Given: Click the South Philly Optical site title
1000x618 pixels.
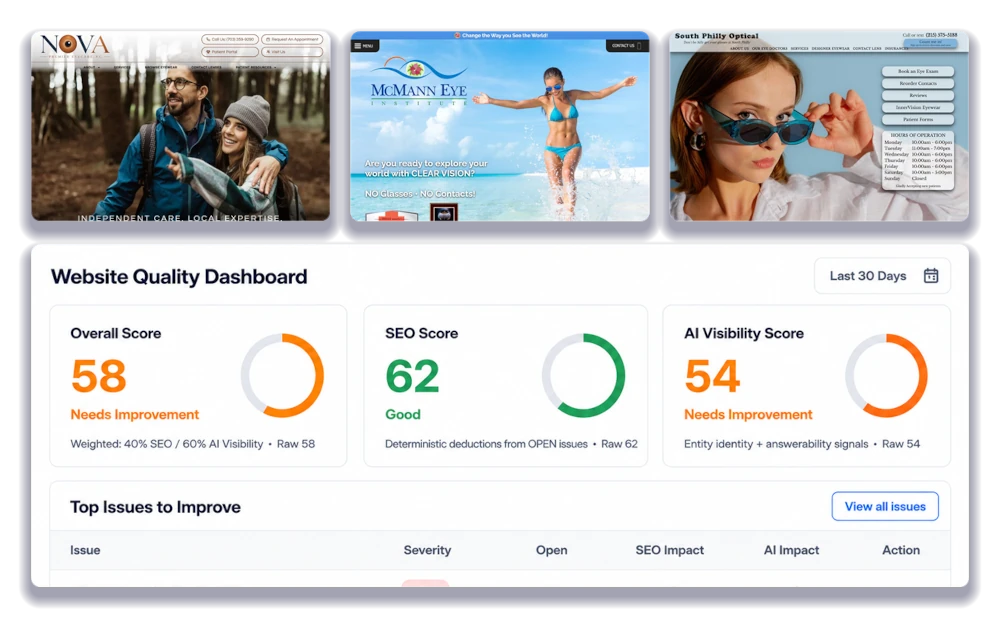Looking at the screenshot, I should tap(716, 36).
